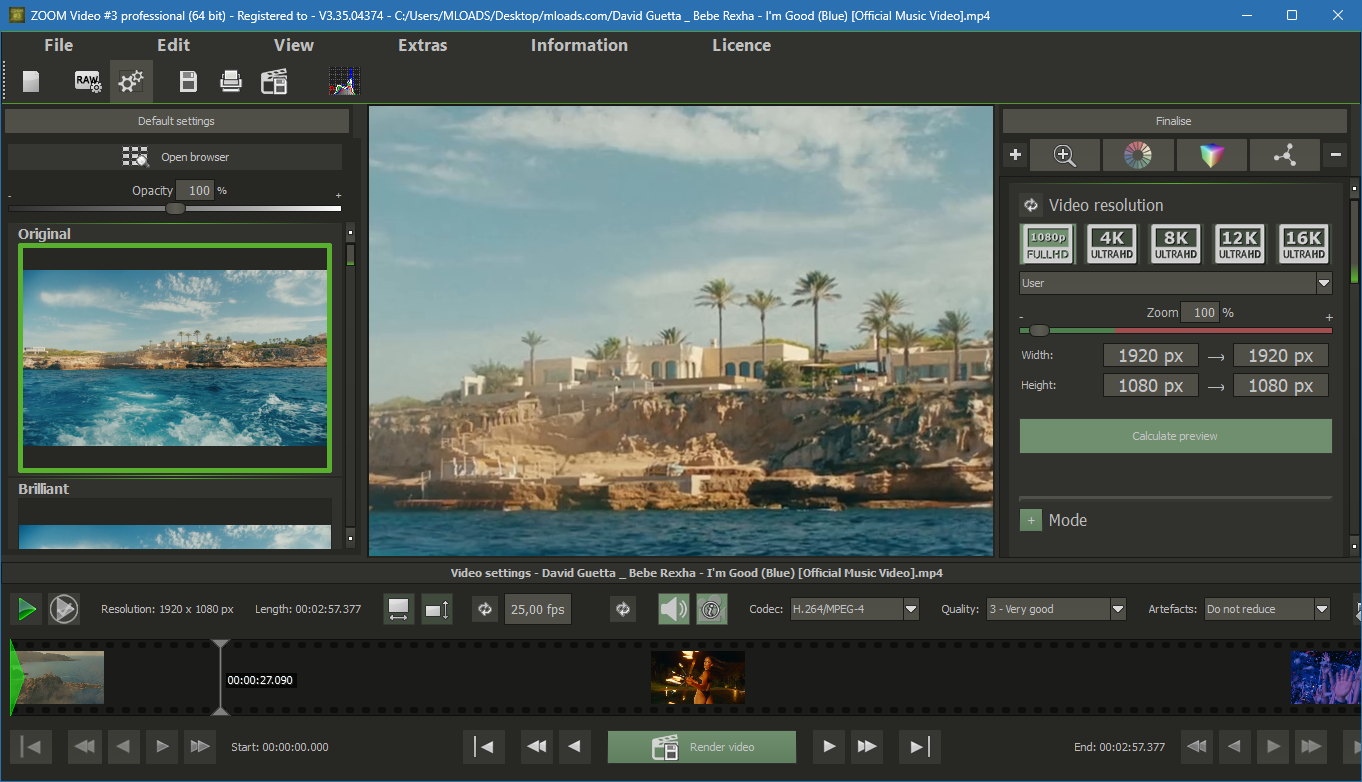Click the Render video button
The image size is (1362, 782).
click(702, 747)
